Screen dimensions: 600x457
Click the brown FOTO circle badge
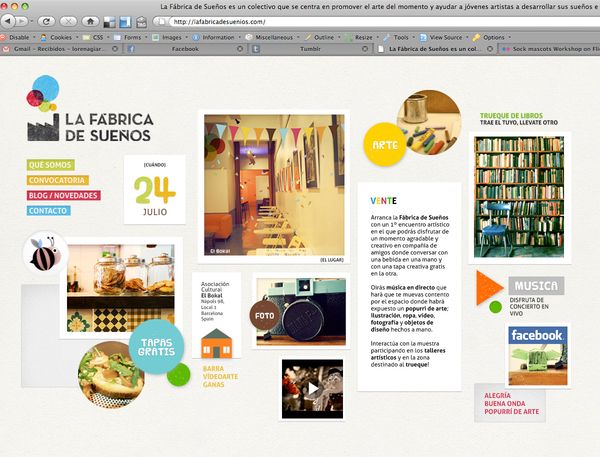click(264, 316)
